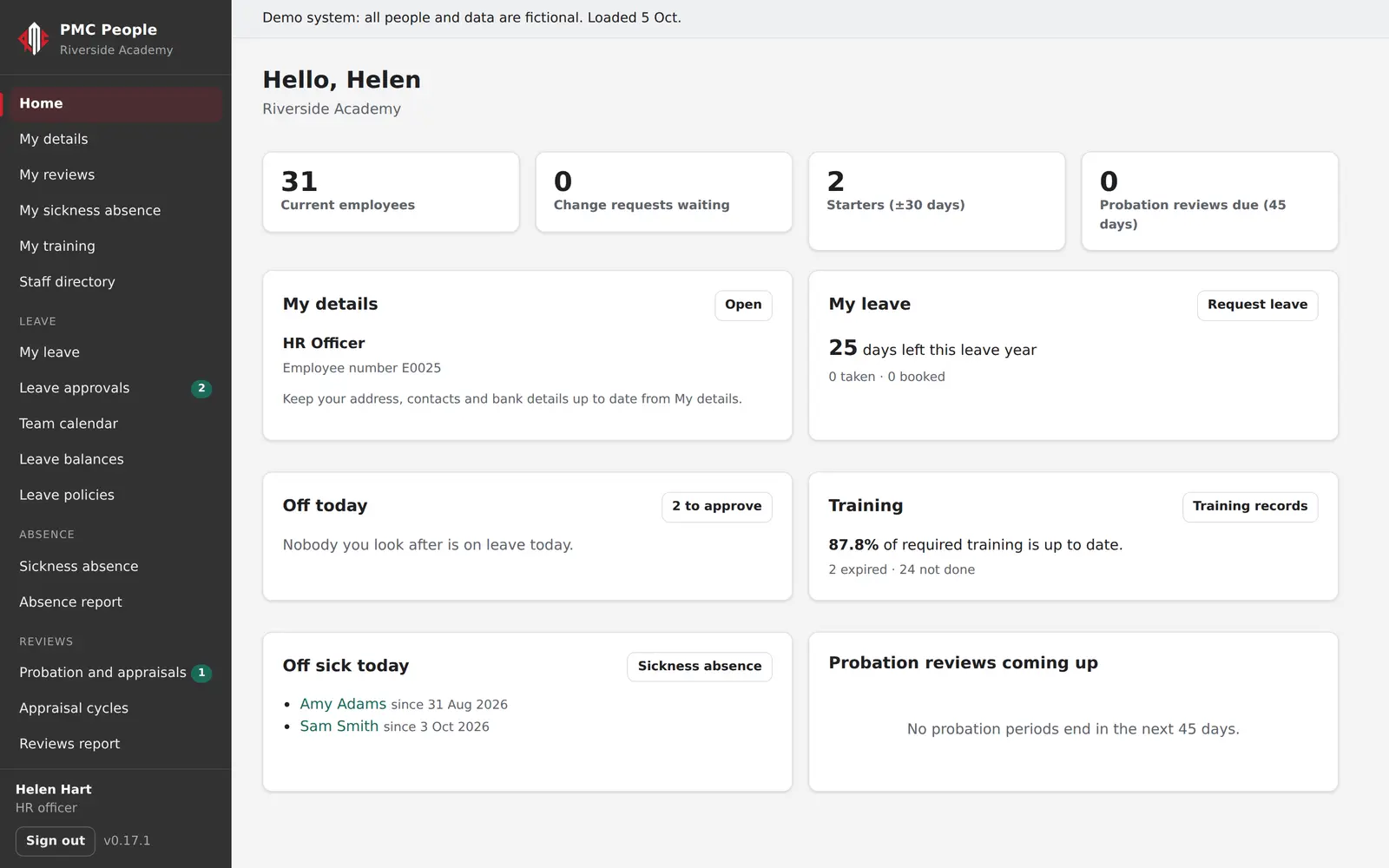Click the Change requests waiting card
The width and height of the screenshot is (1389, 868).
click(664, 192)
